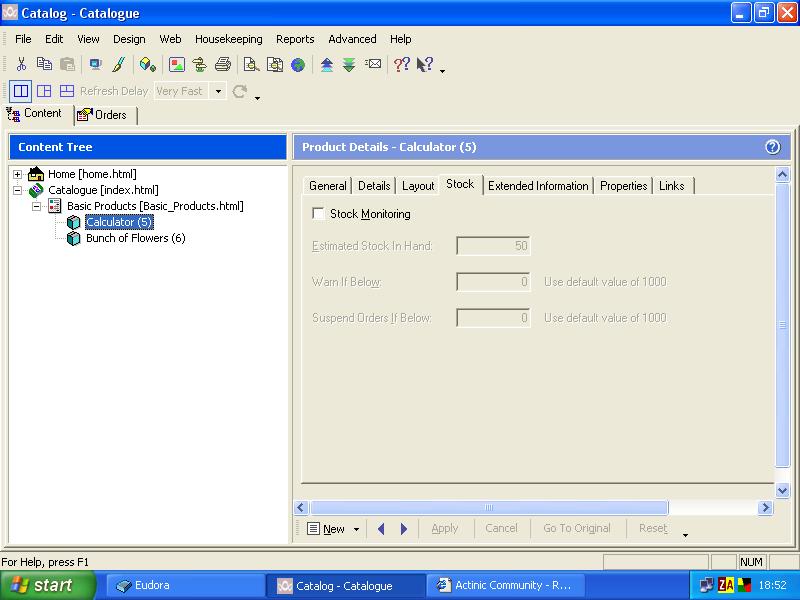Click the globe icon in the toolbar
This screenshot has height=600, width=800.
(x=298, y=65)
